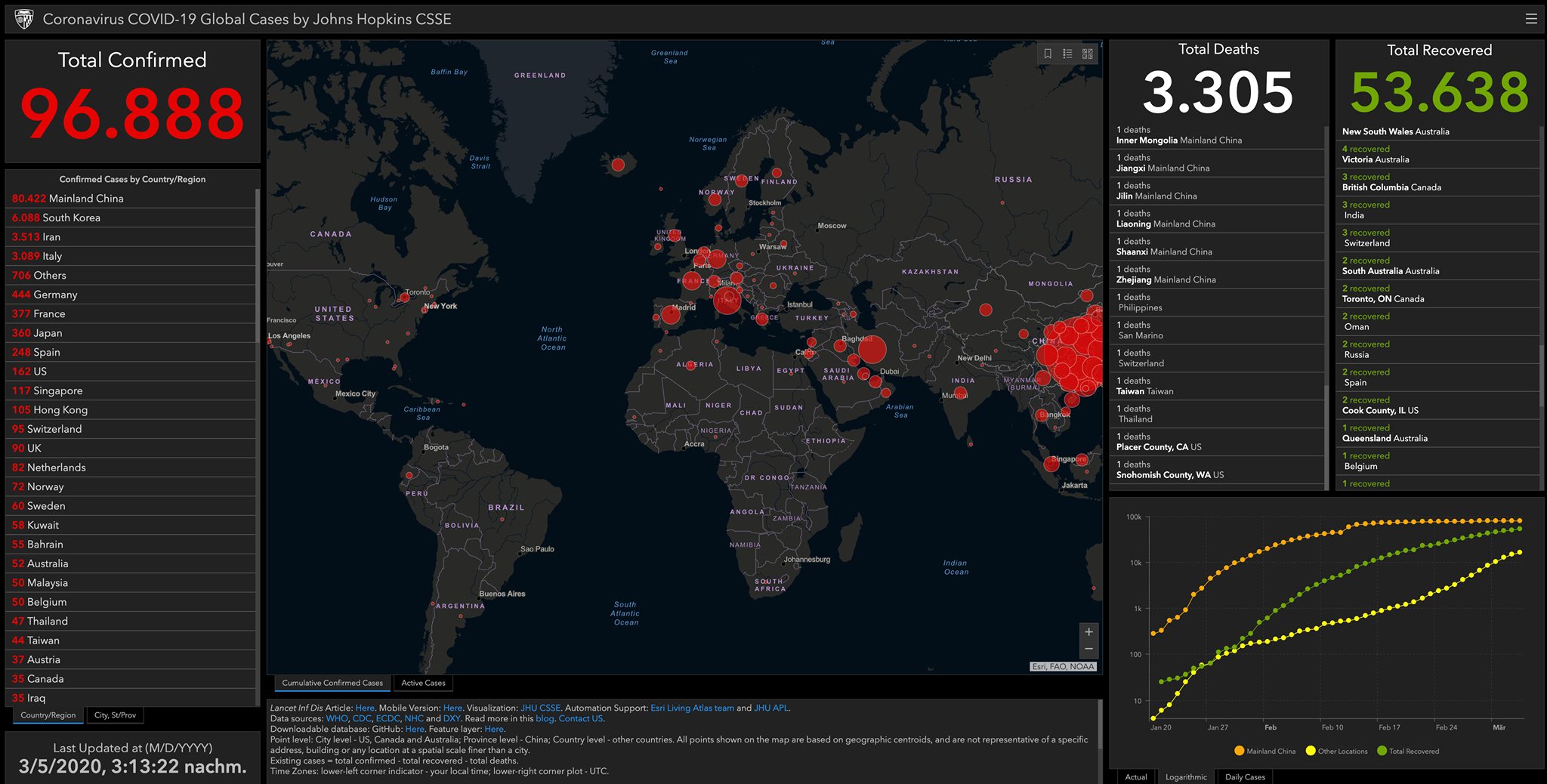The height and width of the screenshot is (784, 1547).
Task: Click the Toronto, ON Canada recovered entry
Action: coord(1438,294)
